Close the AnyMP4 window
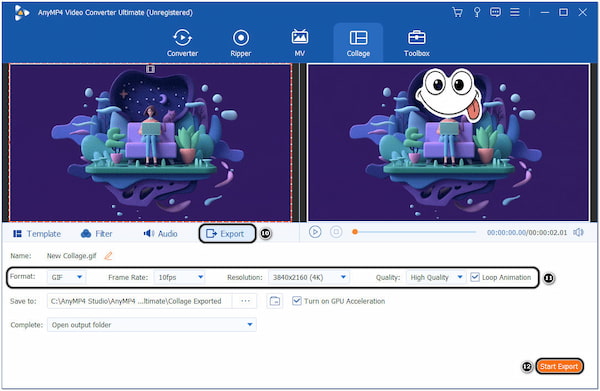Viewport: 600px width, 391px height. click(x=582, y=13)
